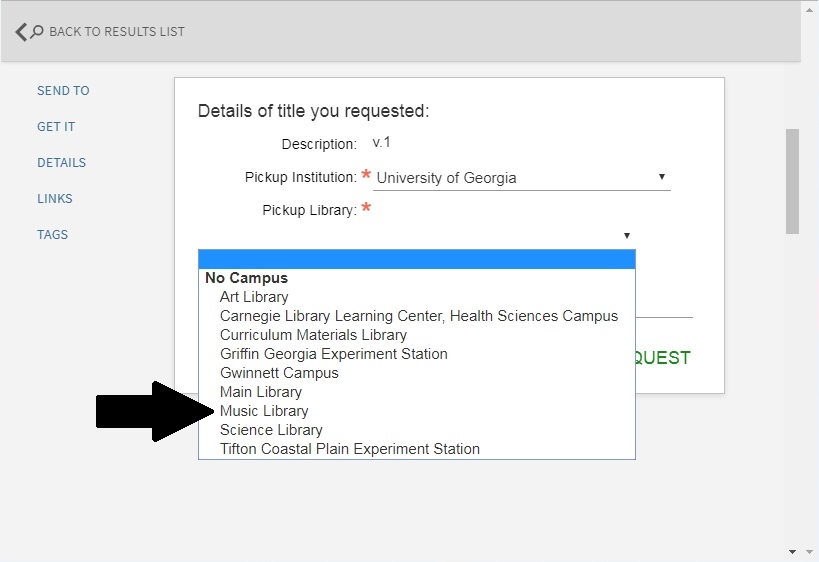
Task: Select Main Library option
Action: point(260,392)
